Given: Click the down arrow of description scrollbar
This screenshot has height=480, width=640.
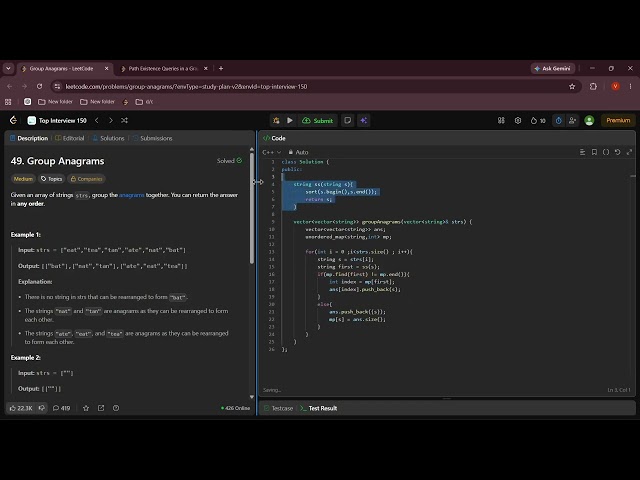Looking at the screenshot, I should click(x=252, y=397).
